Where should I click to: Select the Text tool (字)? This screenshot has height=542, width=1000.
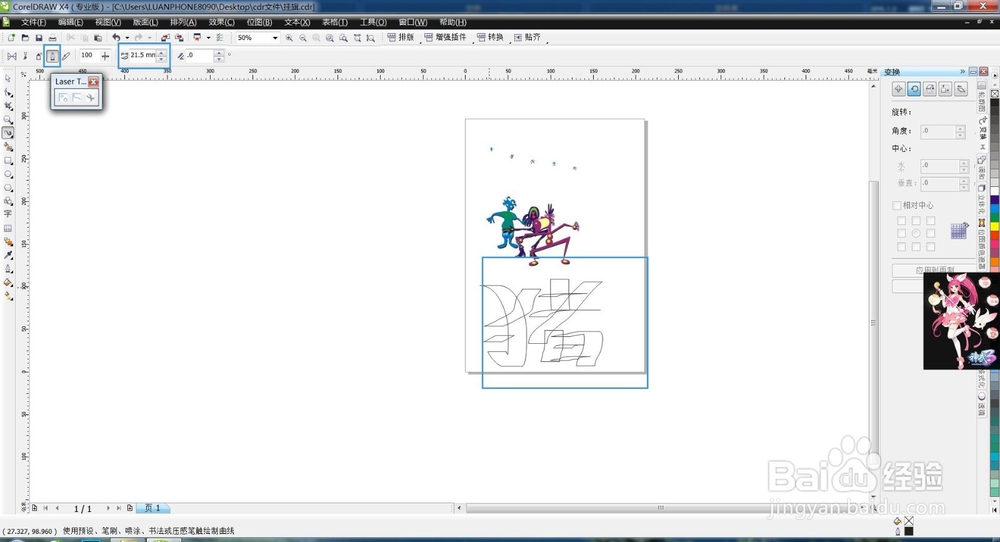[8, 214]
